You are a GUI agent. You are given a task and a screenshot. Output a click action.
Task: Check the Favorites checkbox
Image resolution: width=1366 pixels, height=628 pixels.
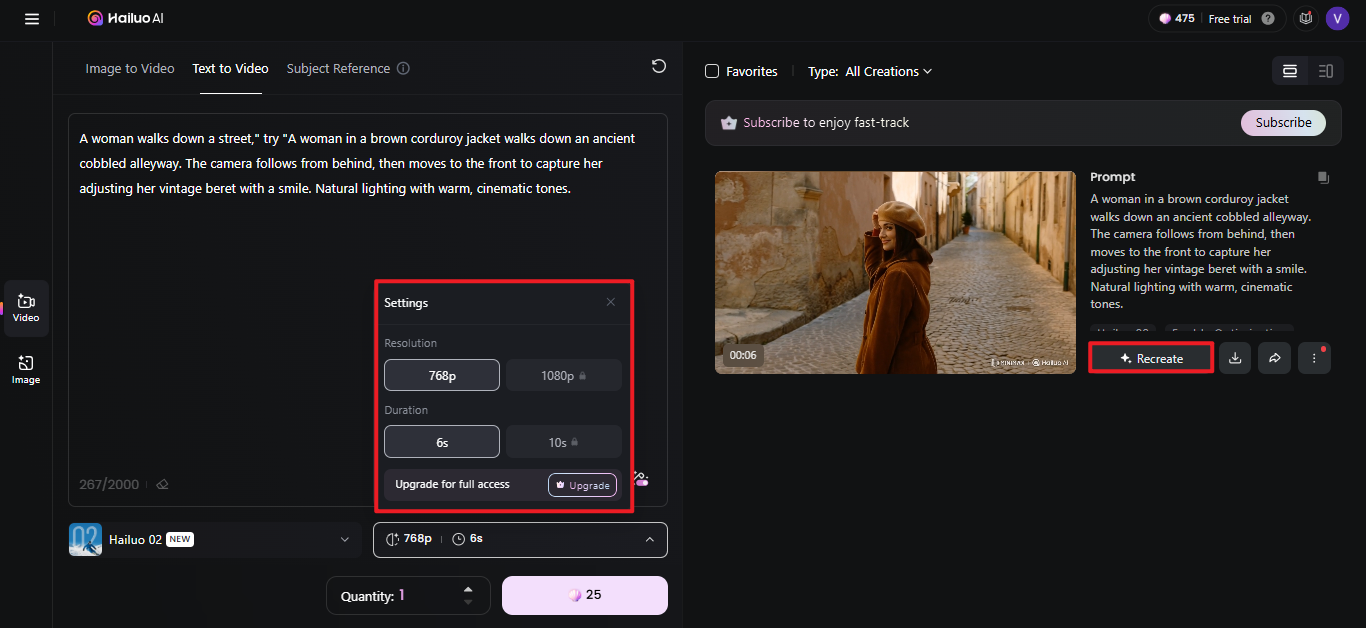(x=712, y=71)
